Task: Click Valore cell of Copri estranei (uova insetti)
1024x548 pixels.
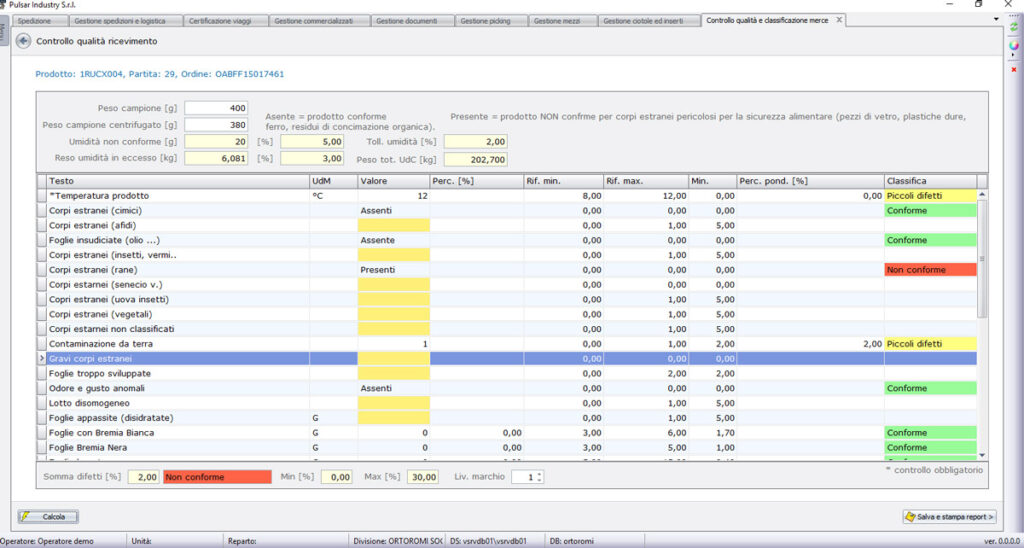Action: [x=394, y=299]
